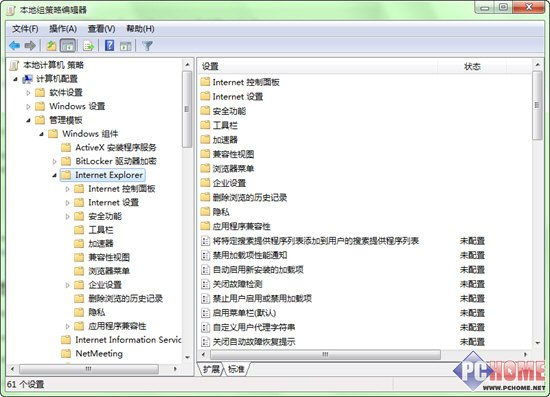The height and width of the screenshot is (397, 550).
Task: Open 企业设置 folder in right list
Action: coord(229,183)
